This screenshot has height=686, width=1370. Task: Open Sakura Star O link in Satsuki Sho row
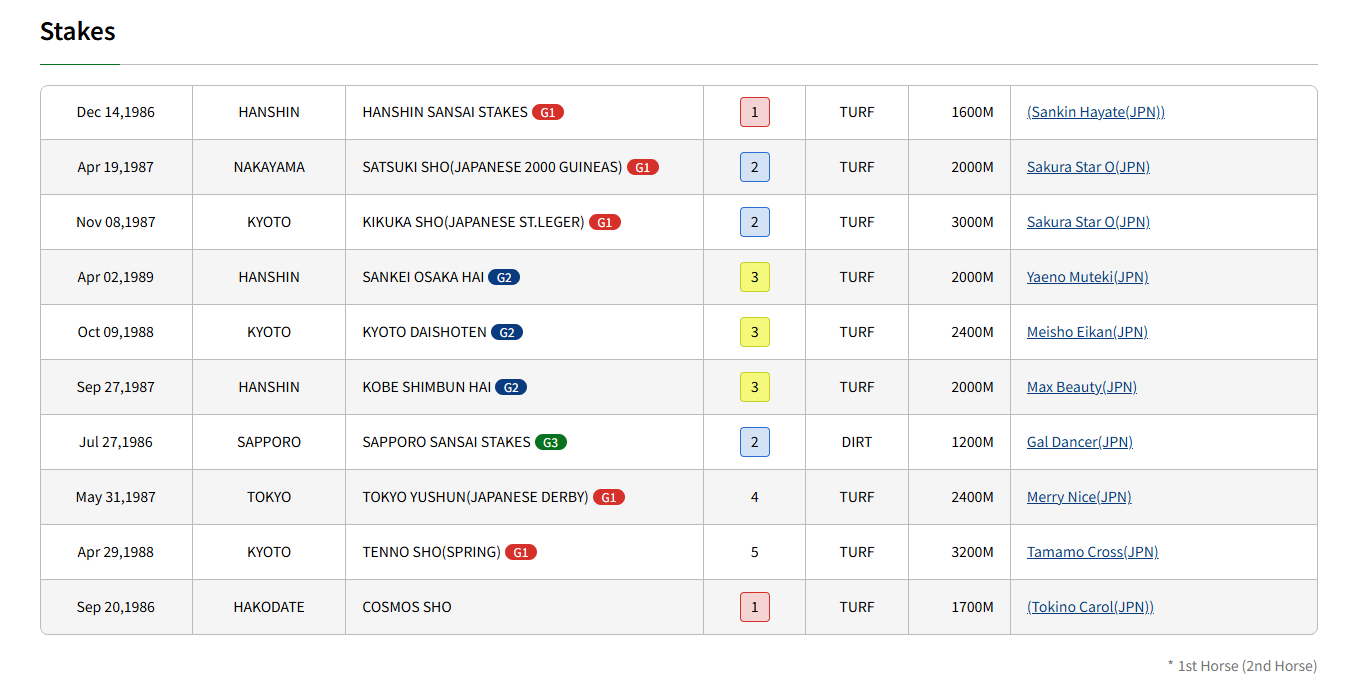1088,167
